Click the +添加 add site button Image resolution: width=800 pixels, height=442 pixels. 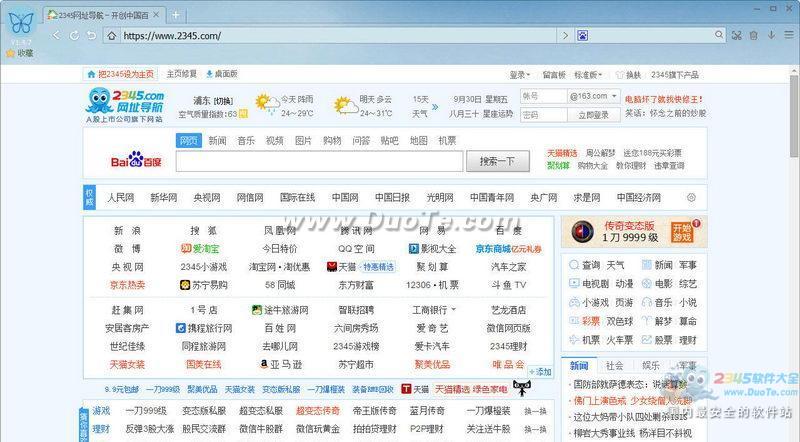(x=541, y=372)
